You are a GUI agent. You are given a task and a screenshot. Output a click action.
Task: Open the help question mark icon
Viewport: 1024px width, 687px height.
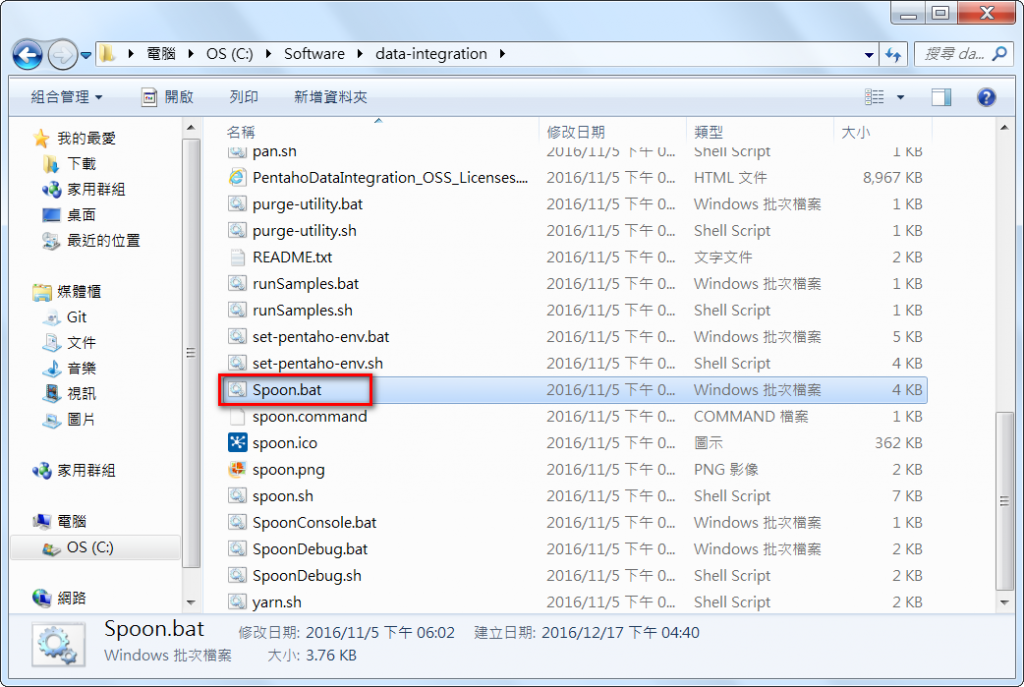click(986, 97)
